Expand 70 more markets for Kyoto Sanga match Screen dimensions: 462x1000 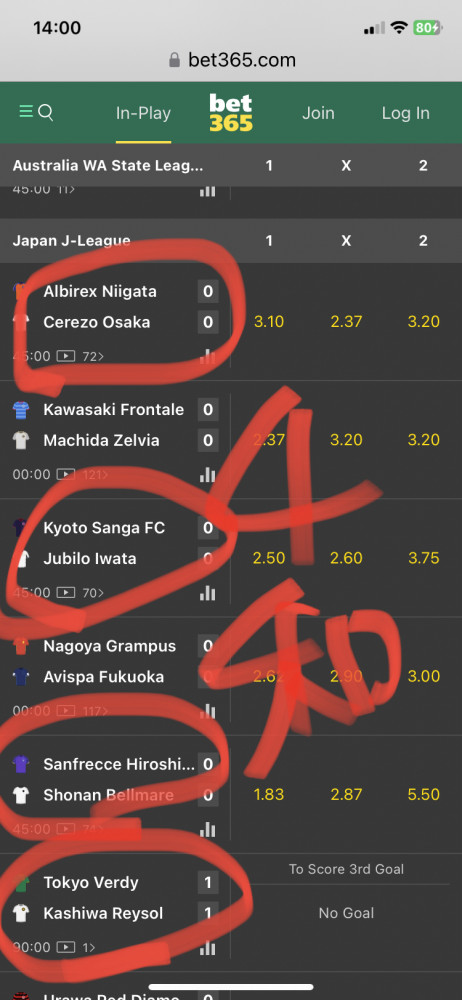[93, 593]
